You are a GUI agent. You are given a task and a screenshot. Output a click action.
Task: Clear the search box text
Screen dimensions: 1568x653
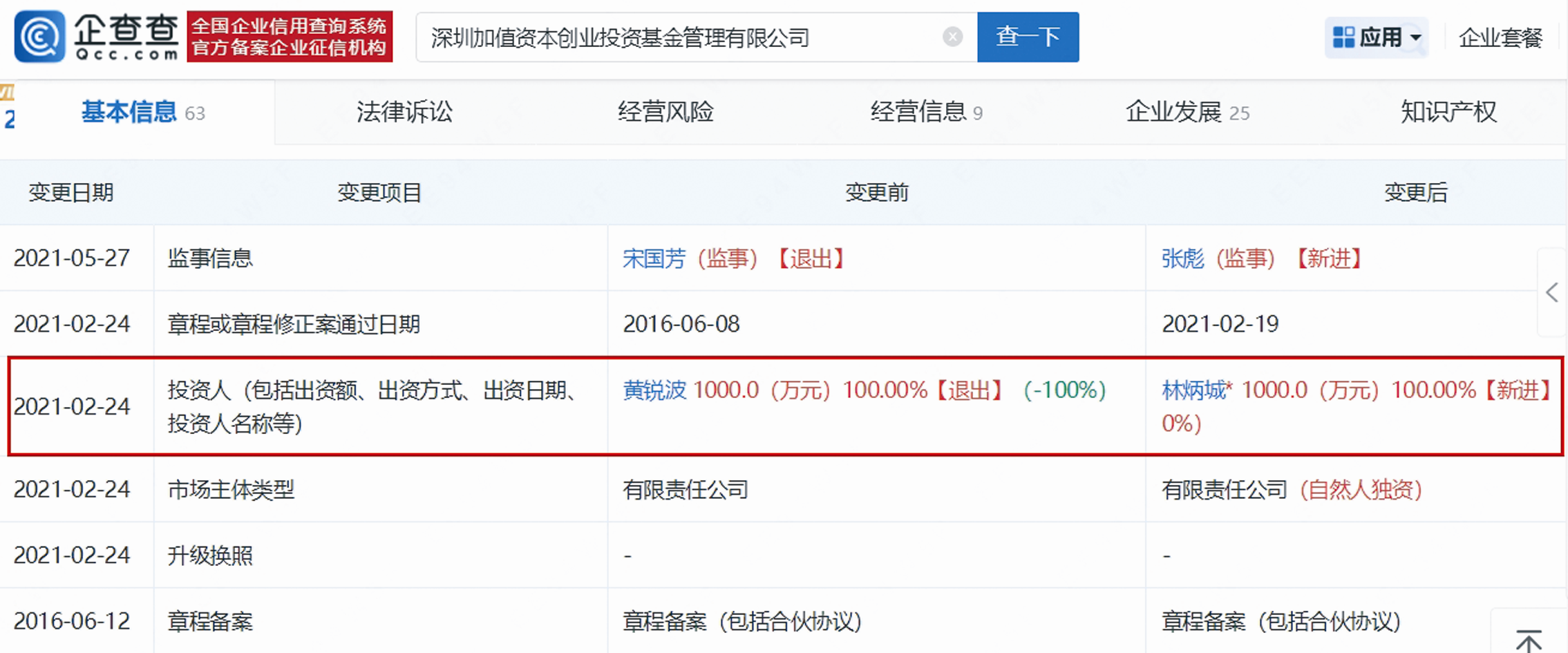click(952, 37)
